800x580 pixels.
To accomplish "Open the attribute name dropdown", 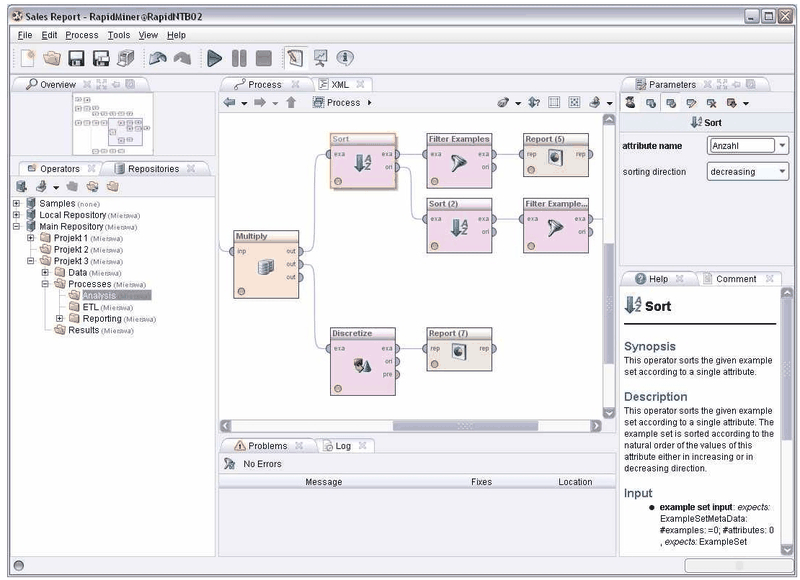I will tap(782, 146).
